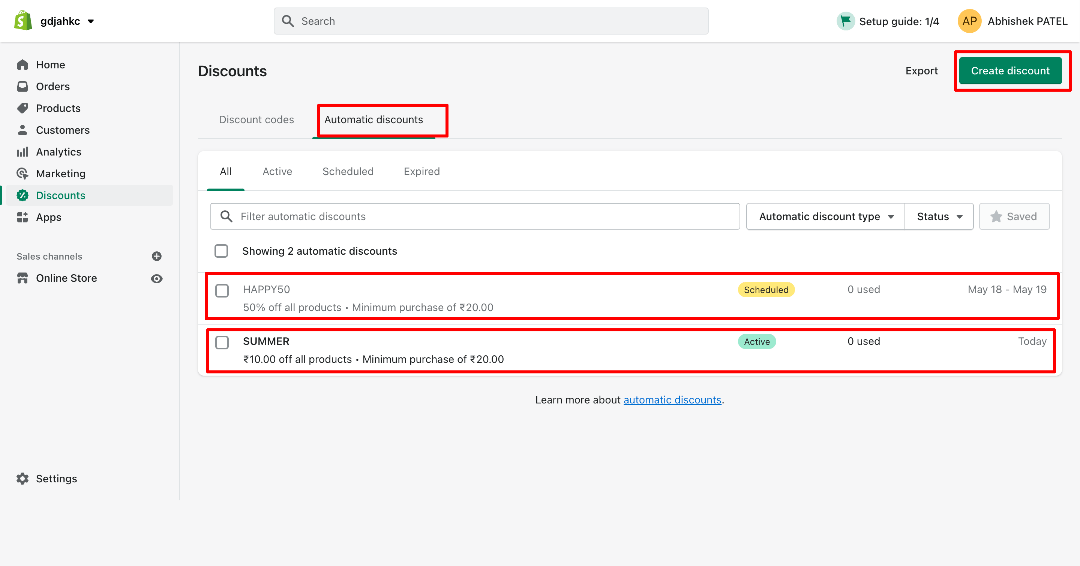Screen dimensions: 1080x566
Task: Show Expired discounts tab
Action: click(x=422, y=171)
